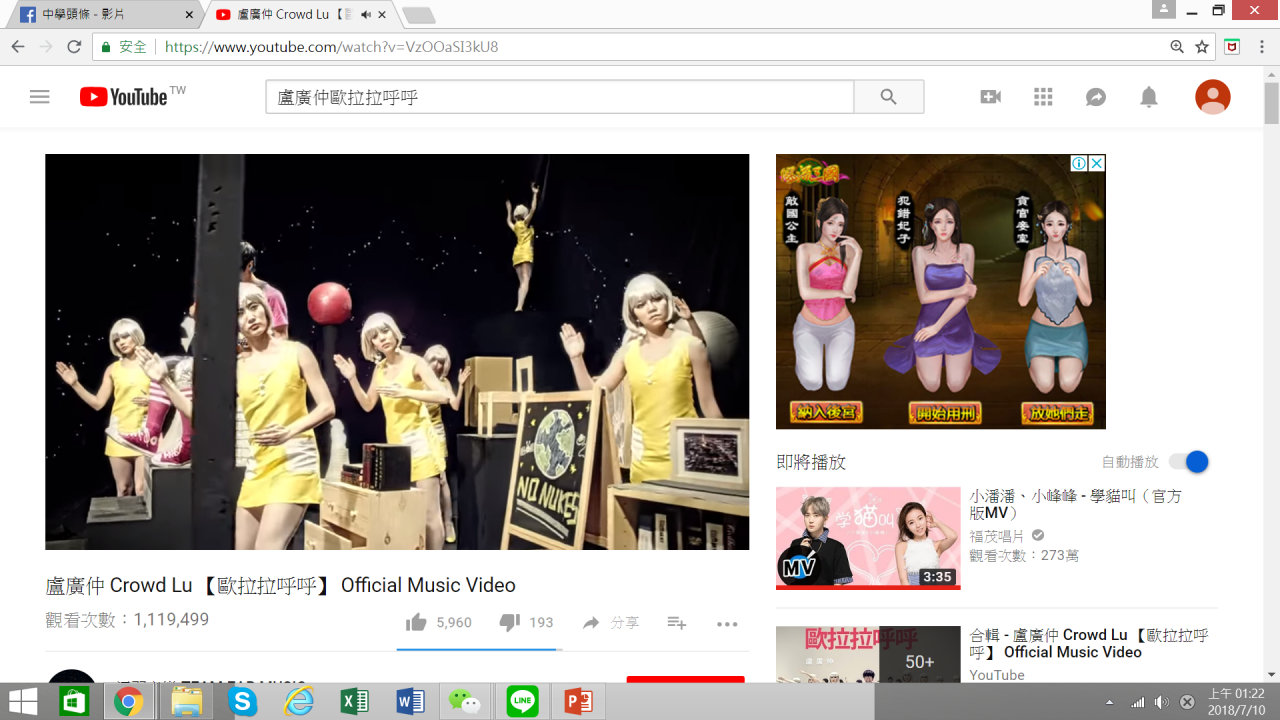Open the zoom magnifier in address bar
The height and width of the screenshot is (720, 1280).
click(1178, 47)
